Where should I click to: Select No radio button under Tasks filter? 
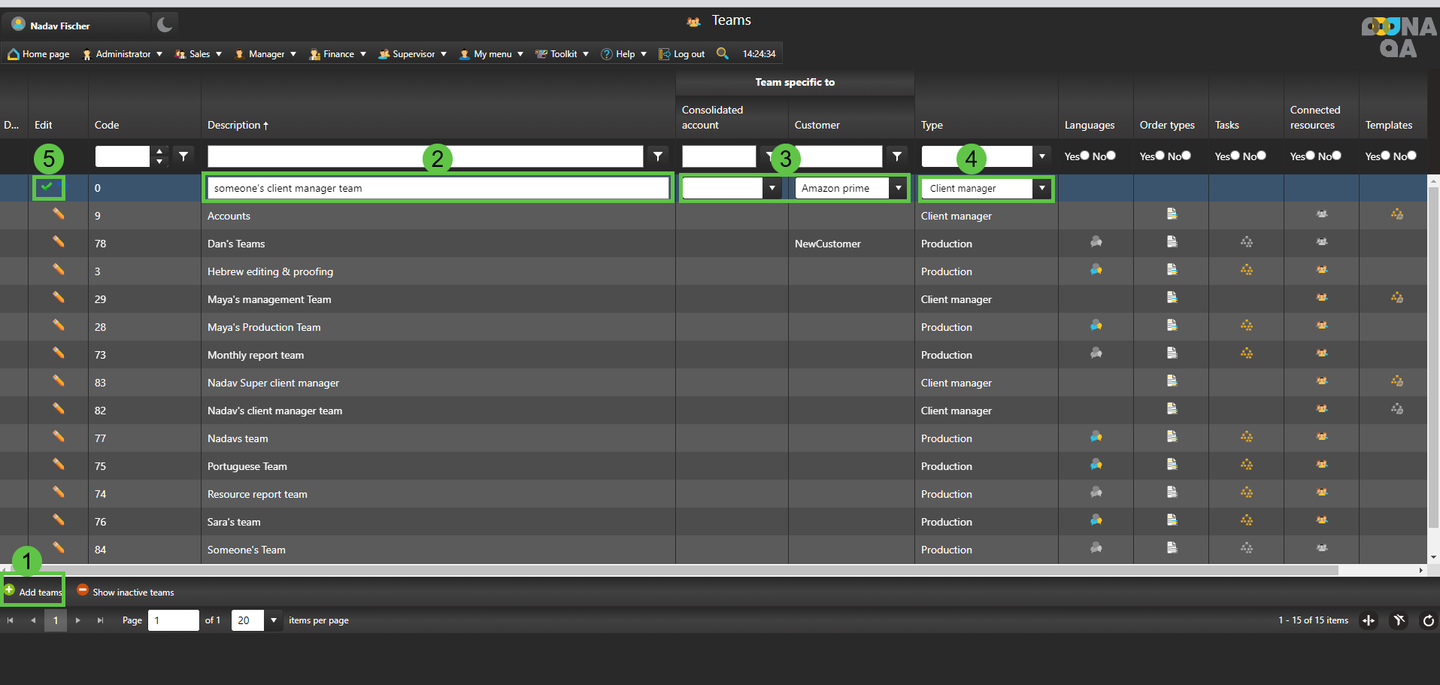coord(1261,156)
